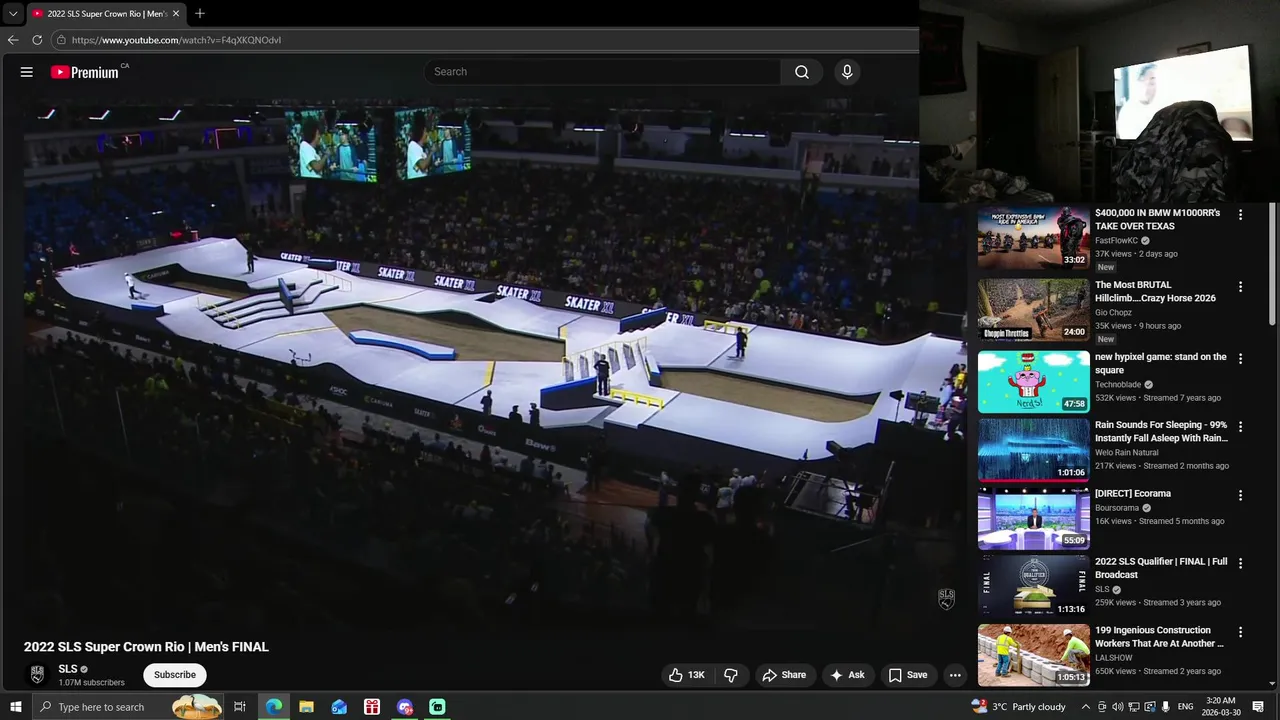Viewport: 1280px width, 720px height.
Task: Close the SLS Super Crown tab
Action: 176,14
